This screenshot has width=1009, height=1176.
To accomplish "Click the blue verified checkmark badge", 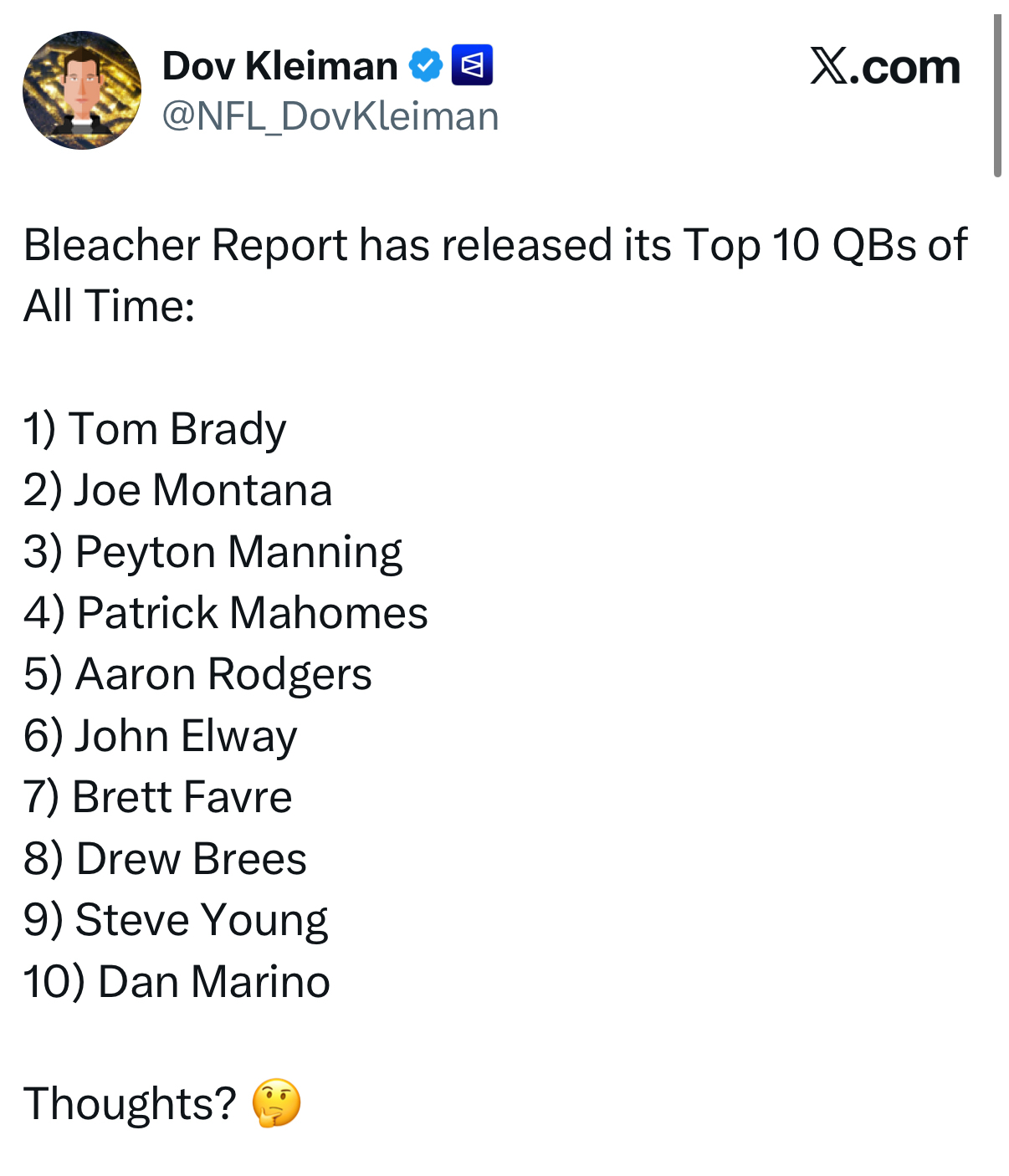I will (425, 65).
